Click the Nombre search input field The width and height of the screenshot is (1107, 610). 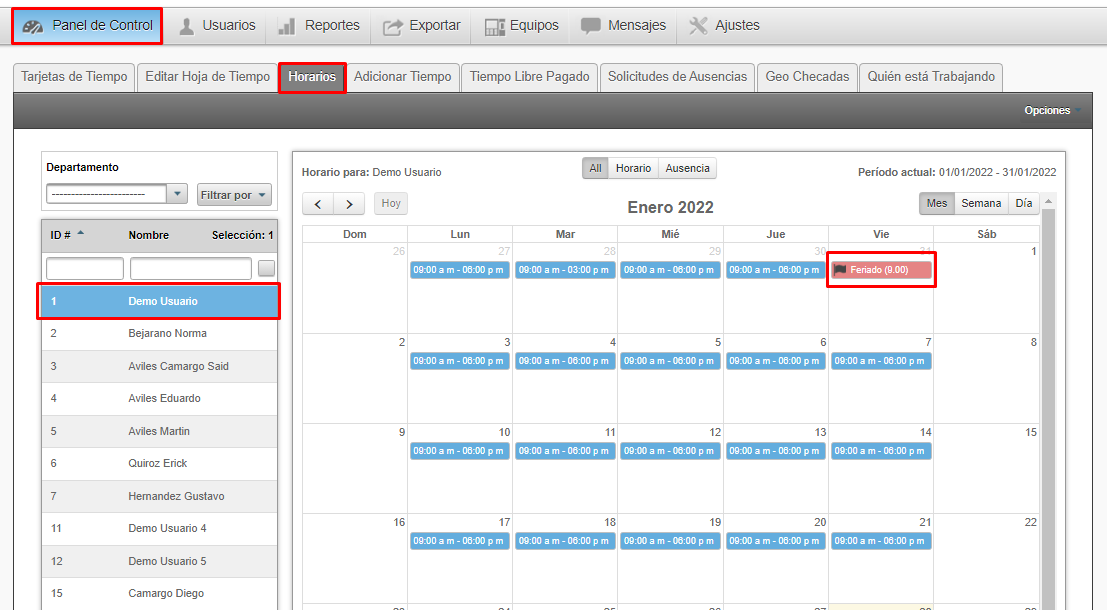pos(190,268)
